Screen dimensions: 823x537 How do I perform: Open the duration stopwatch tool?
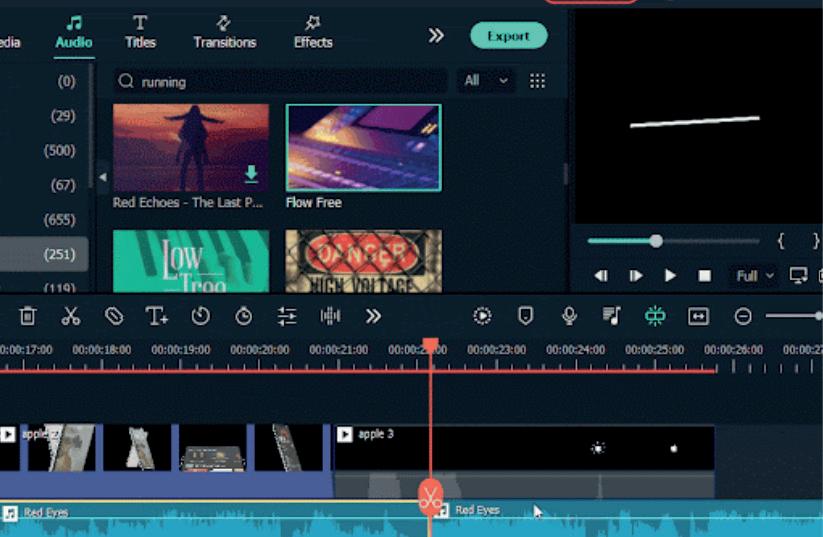tap(244, 316)
